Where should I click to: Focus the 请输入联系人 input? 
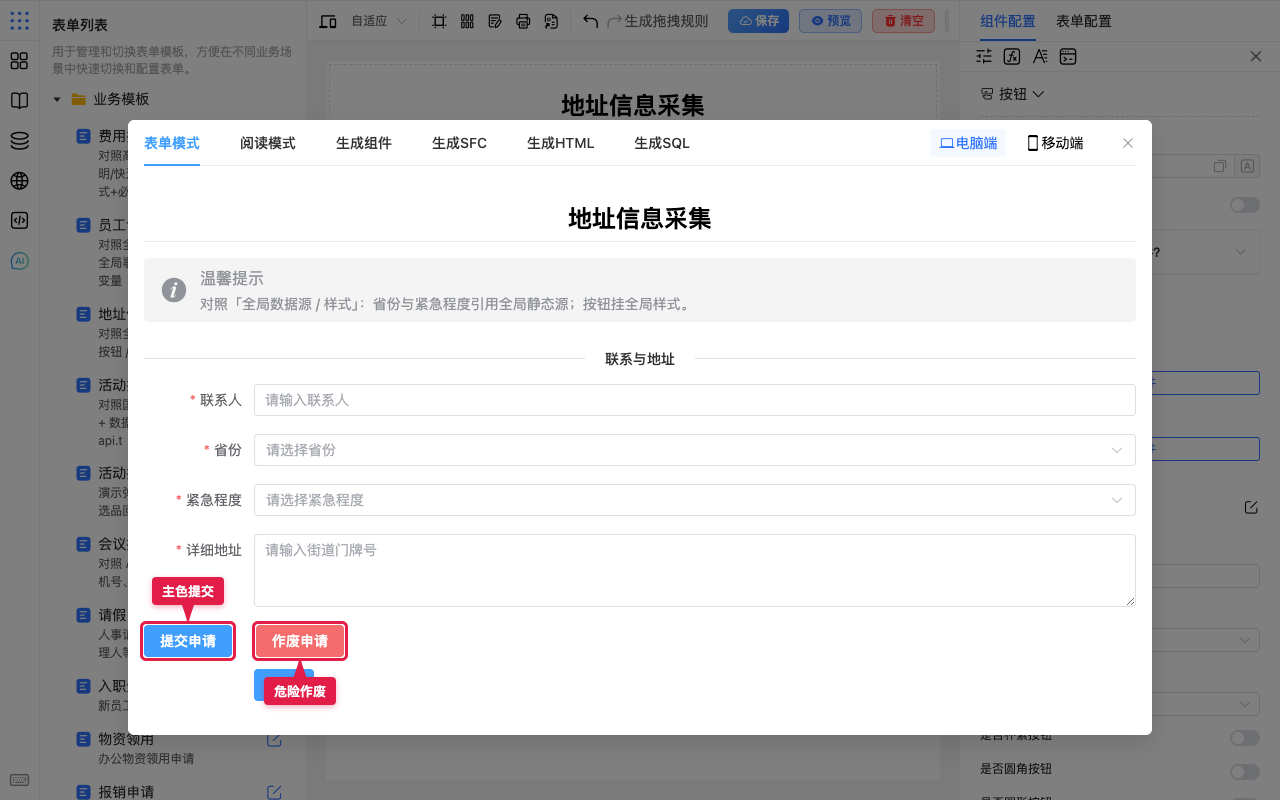click(695, 400)
